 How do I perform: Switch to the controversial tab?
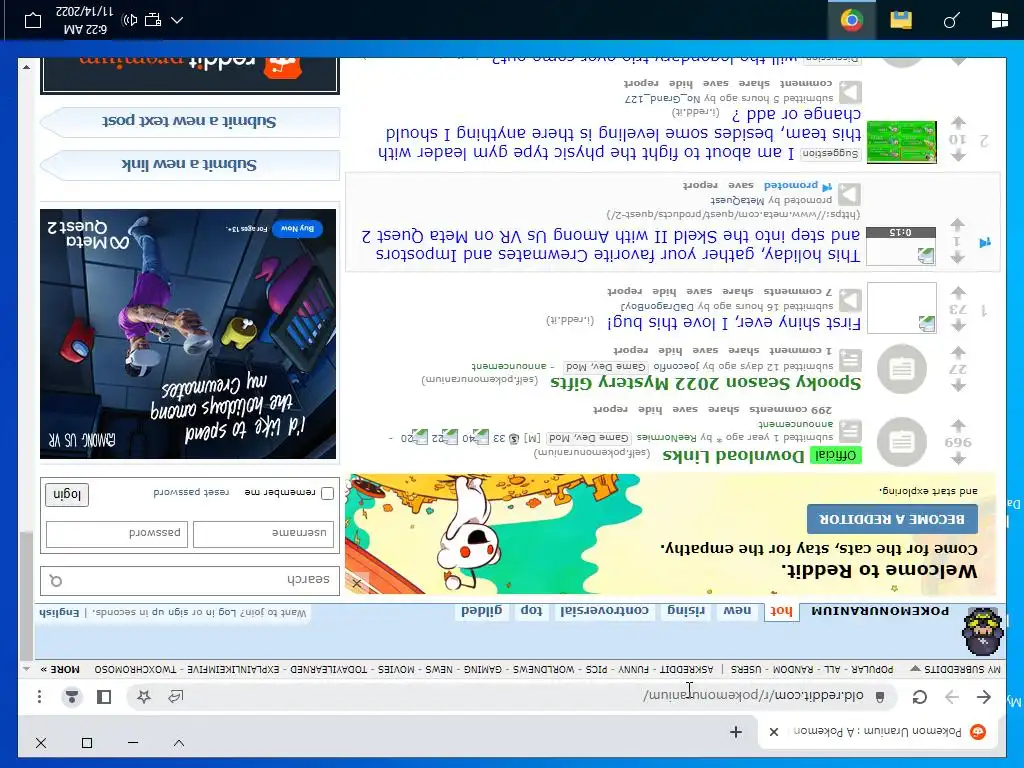[605, 611]
